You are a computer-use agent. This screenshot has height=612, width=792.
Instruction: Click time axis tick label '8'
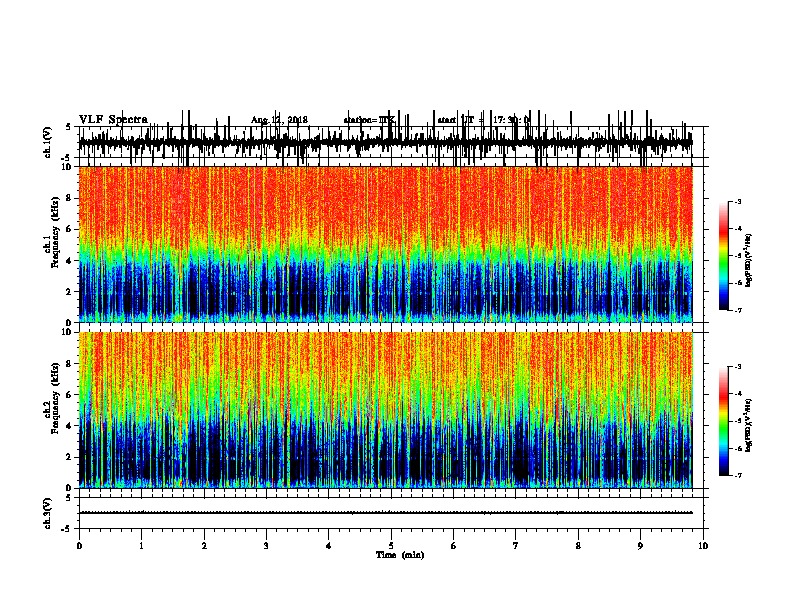(x=578, y=546)
